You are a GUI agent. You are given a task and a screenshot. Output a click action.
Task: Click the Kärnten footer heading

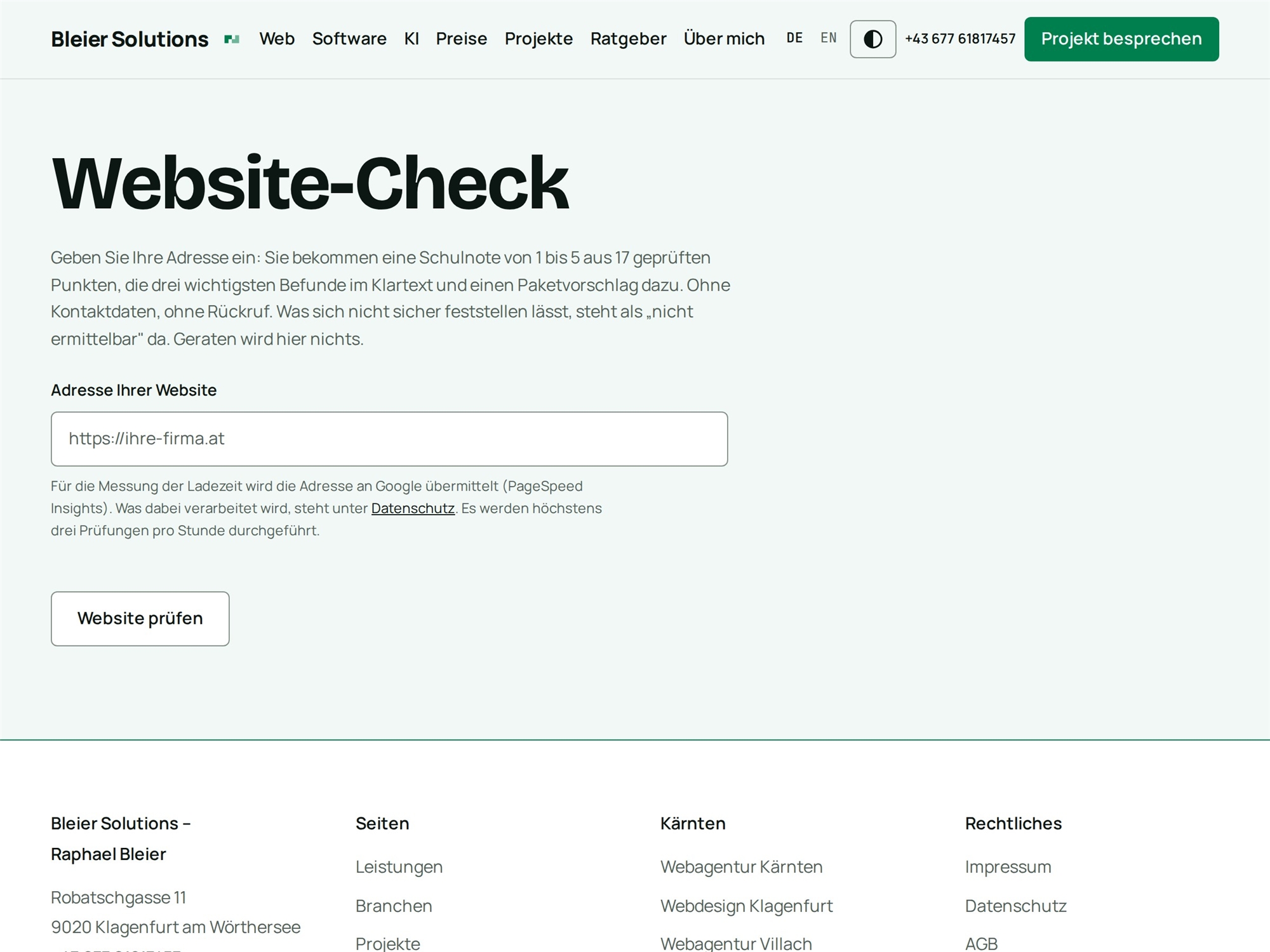pos(693,823)
